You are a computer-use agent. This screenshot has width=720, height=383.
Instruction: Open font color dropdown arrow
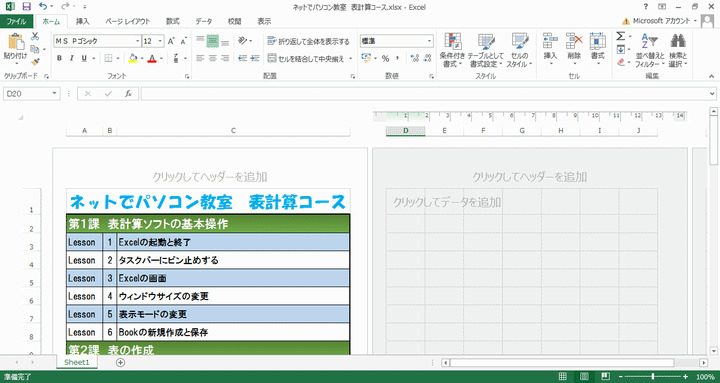click(x=161, y=58)
